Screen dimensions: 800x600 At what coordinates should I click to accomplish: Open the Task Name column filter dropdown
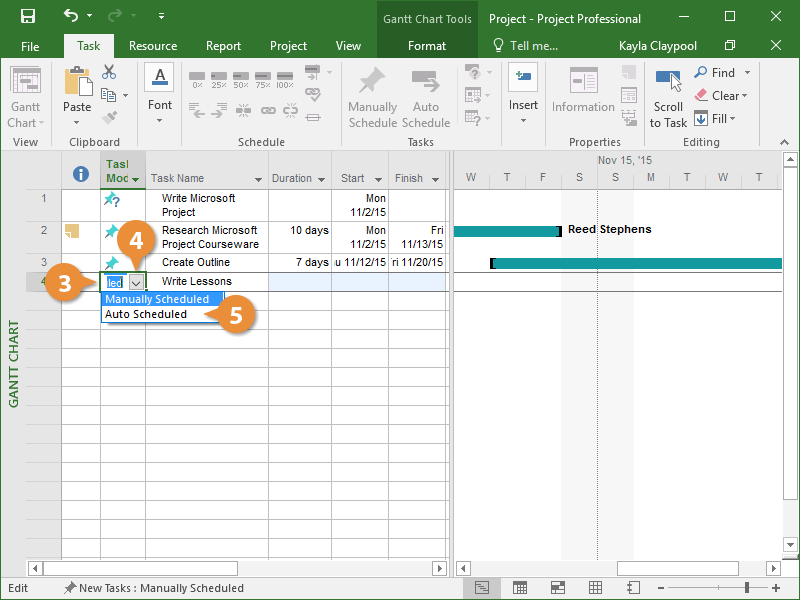pyautogui.click(x=258, y=179)
